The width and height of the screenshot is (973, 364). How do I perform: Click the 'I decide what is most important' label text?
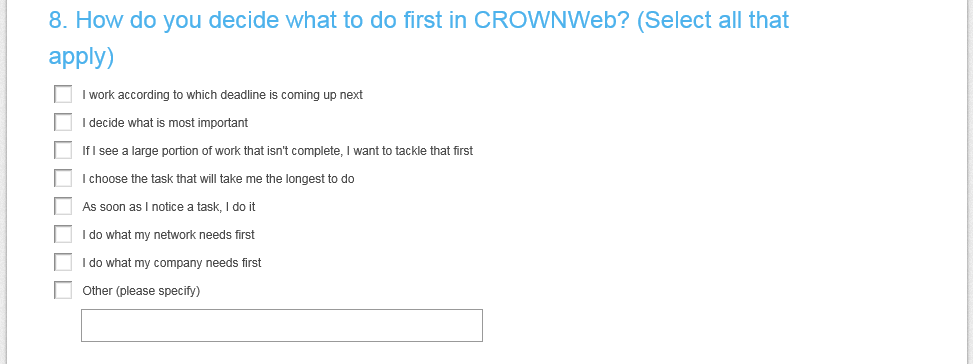click(x=165, y=123)
